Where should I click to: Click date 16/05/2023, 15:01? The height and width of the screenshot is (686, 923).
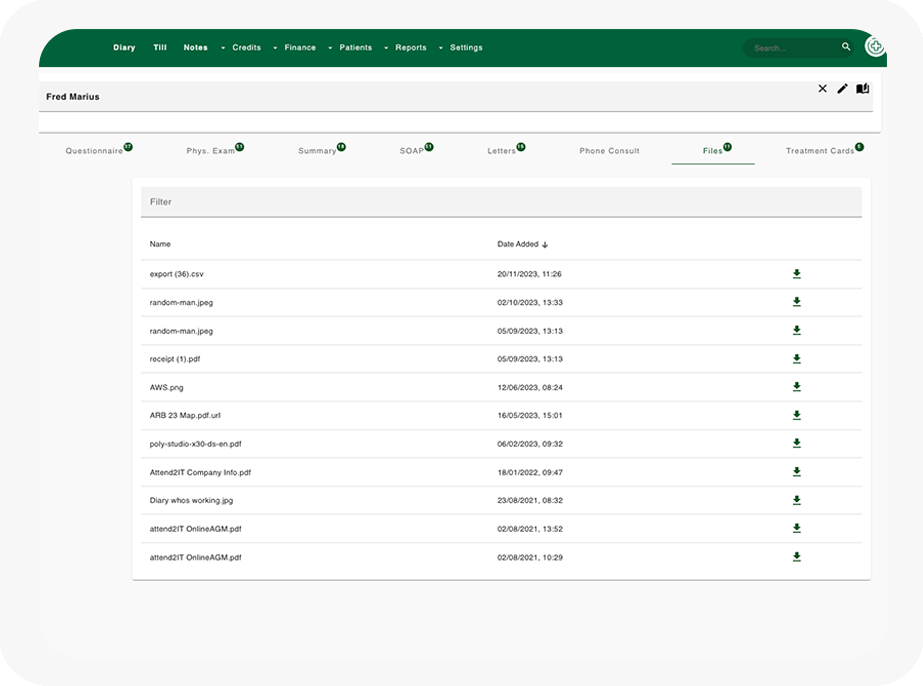point(530,415)
